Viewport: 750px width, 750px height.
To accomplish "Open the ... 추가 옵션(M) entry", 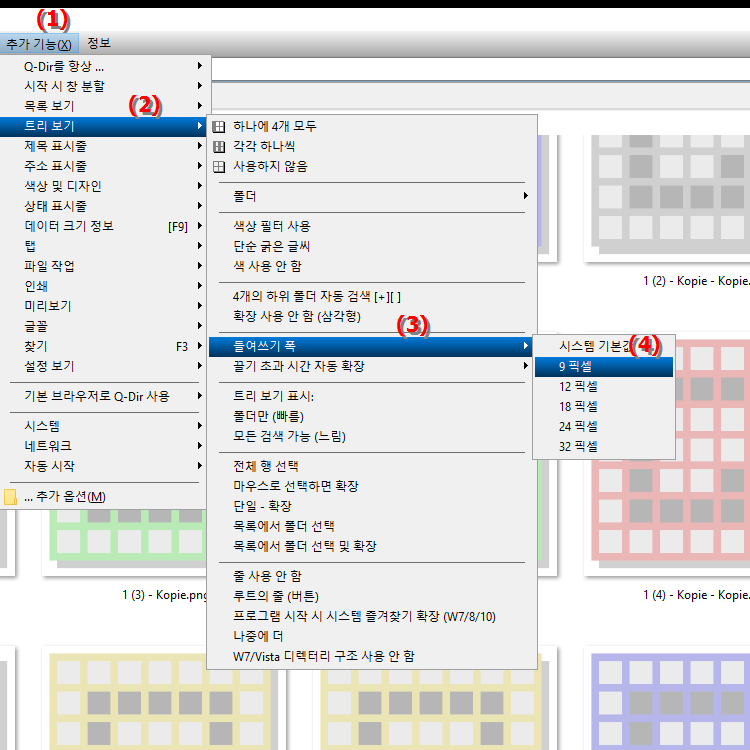I will click(103, 497).
